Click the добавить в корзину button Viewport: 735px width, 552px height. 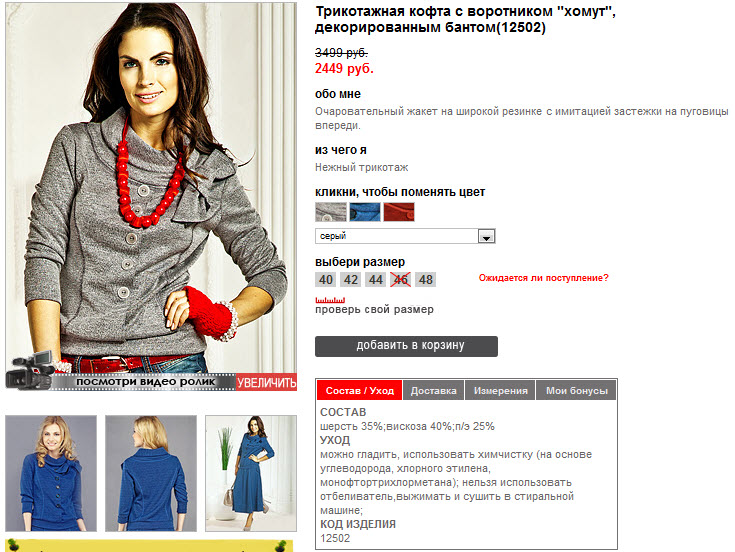coord(406,346)
